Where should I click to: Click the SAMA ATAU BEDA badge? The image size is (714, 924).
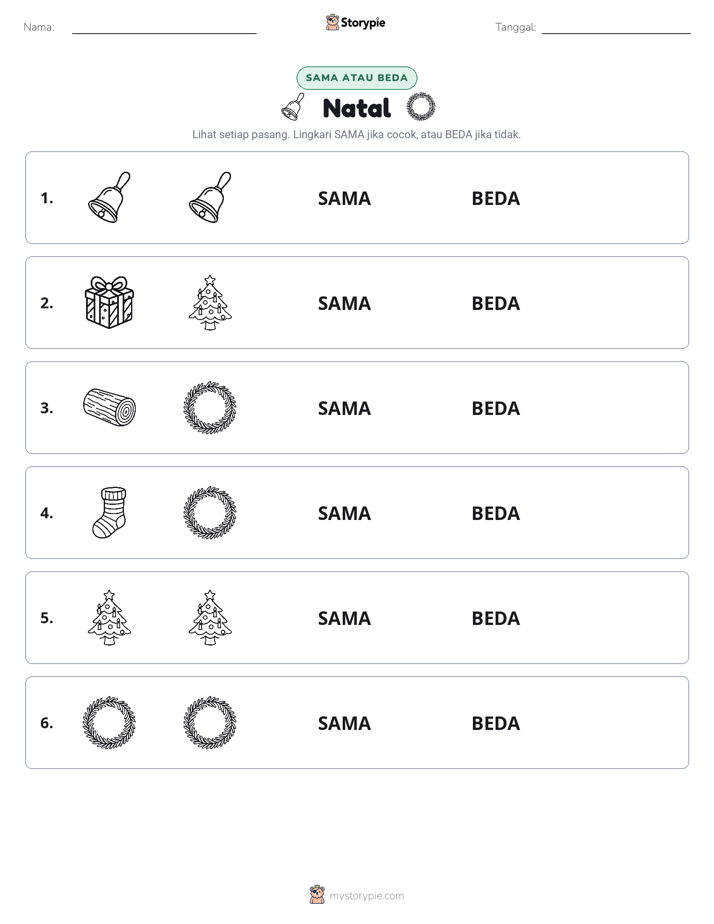(x=356, y=78)
